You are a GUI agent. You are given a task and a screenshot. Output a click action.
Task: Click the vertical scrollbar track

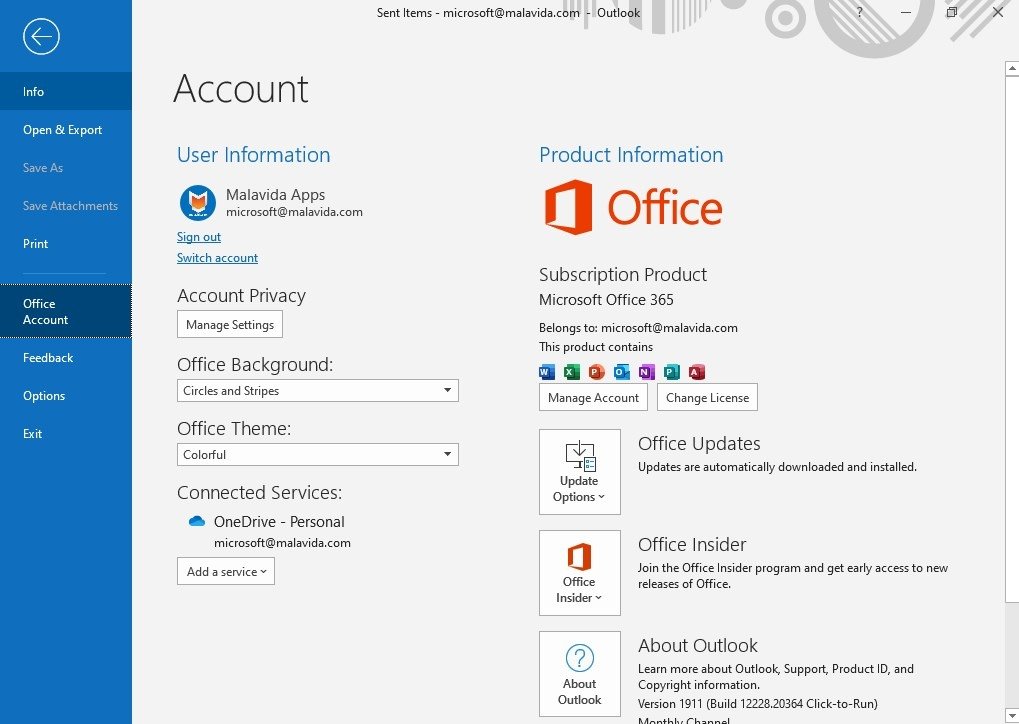(x=1012, y=656)
